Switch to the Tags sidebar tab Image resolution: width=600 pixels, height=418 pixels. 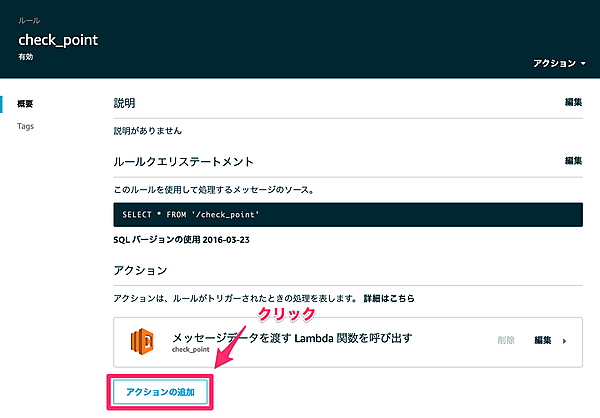click(26, 127)
